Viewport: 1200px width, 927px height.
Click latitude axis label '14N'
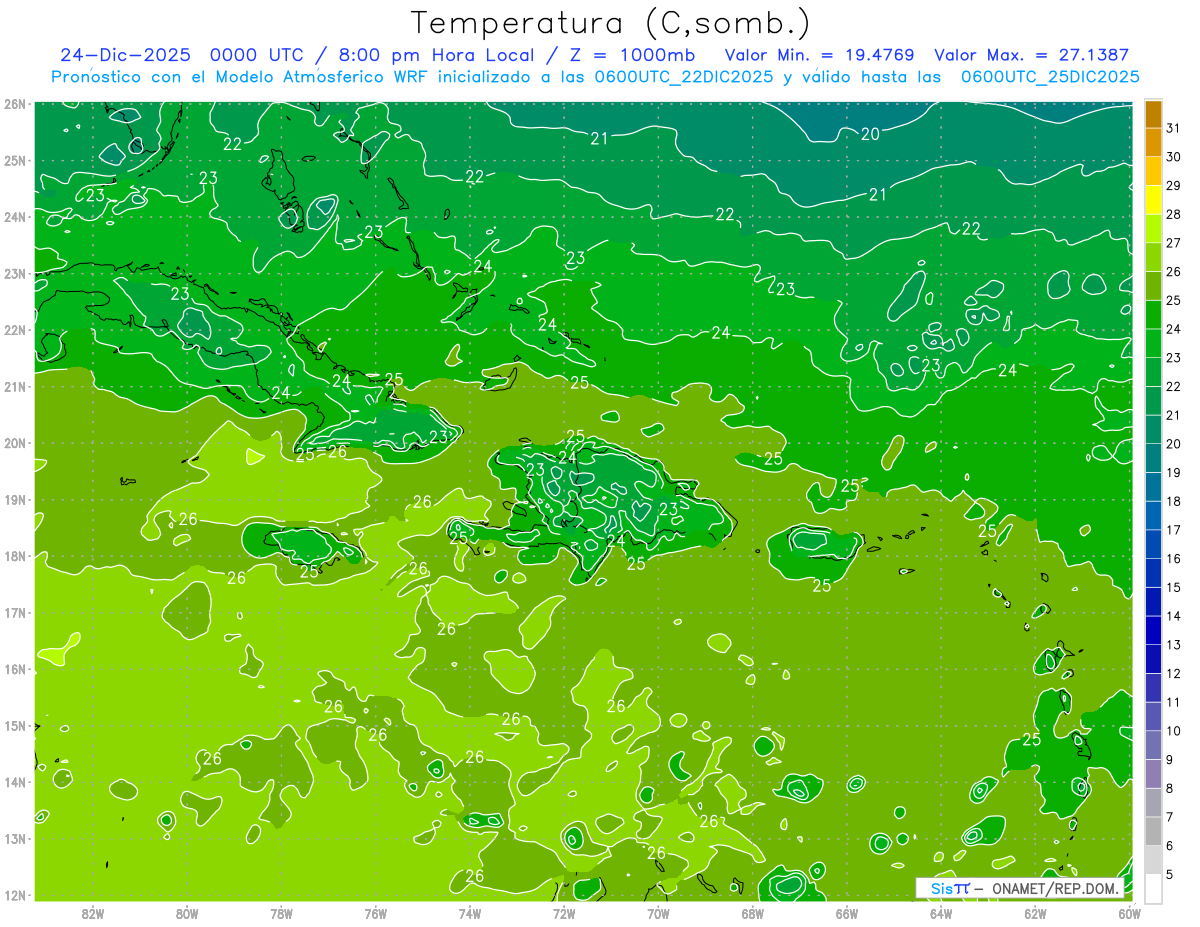[15, 782]
